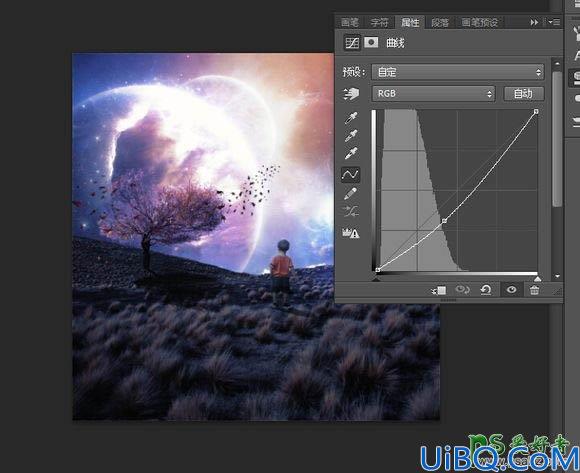
Task: Reset adjustment to defaults
Action: 486,290
